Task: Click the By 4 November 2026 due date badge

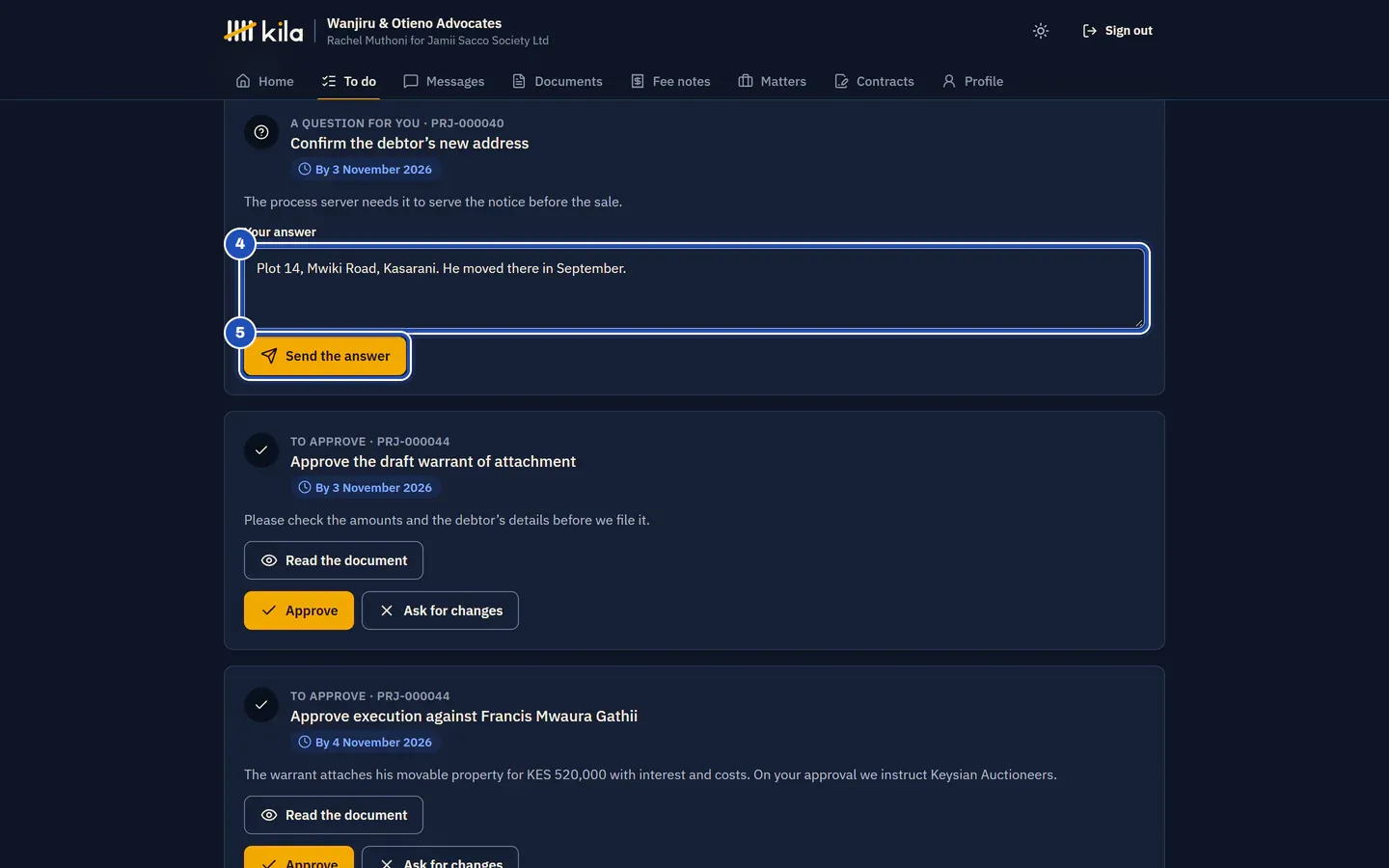Action: coord(366,742)
